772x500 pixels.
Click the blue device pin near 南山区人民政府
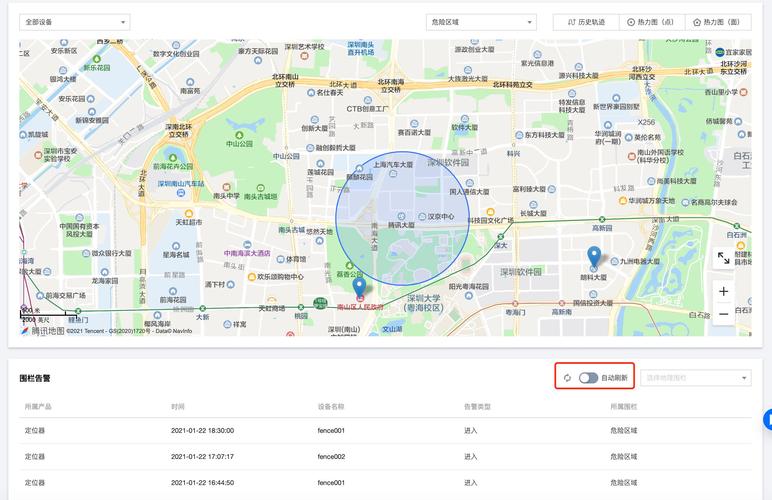tap(360, 287)
